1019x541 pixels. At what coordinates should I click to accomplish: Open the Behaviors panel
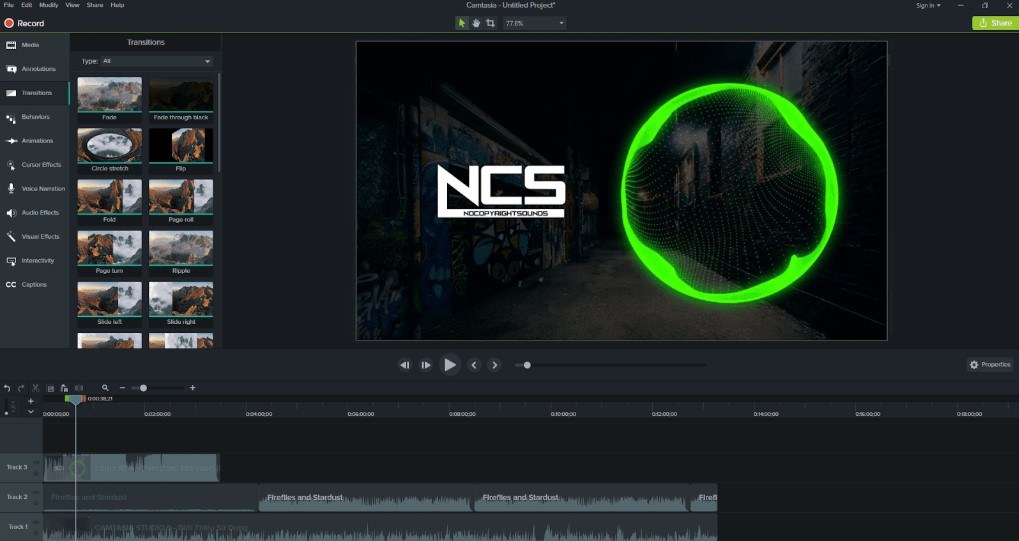tap(34, 117)
